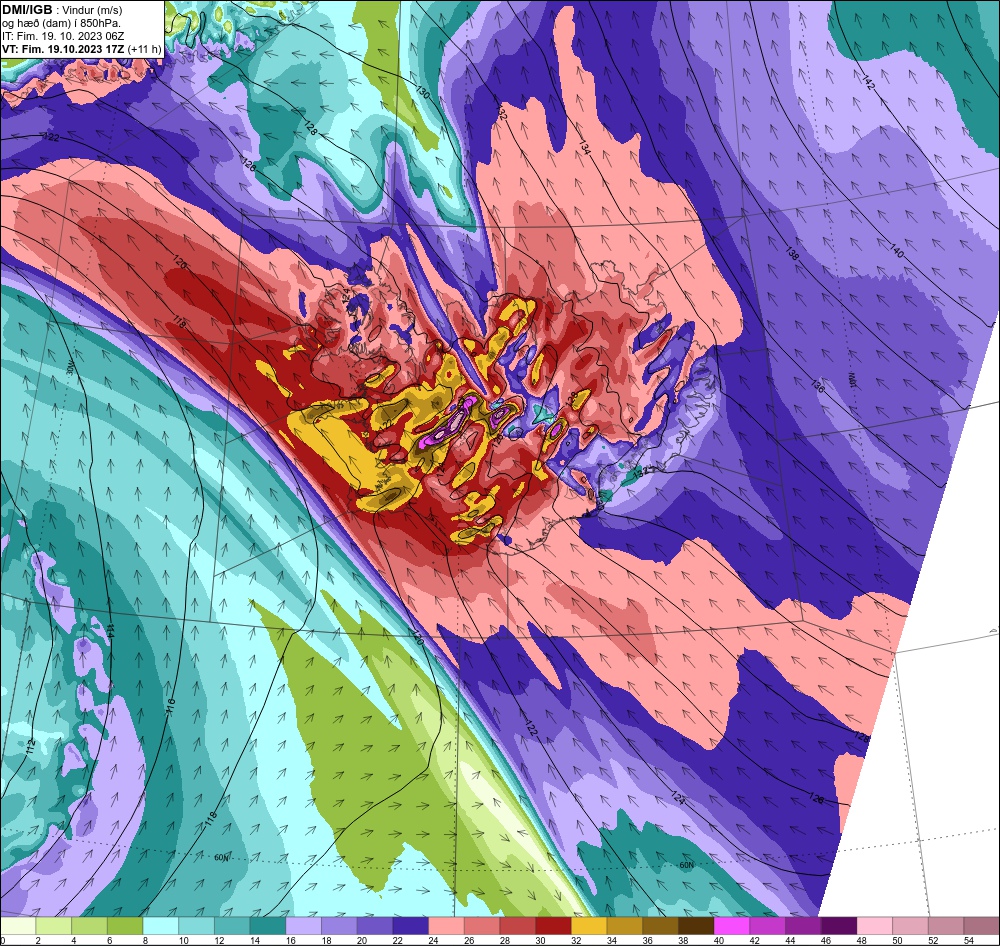Select the salmon pink swatch between 24 and 26
The width and height of the screenshot is (1000, 946).
447,926
